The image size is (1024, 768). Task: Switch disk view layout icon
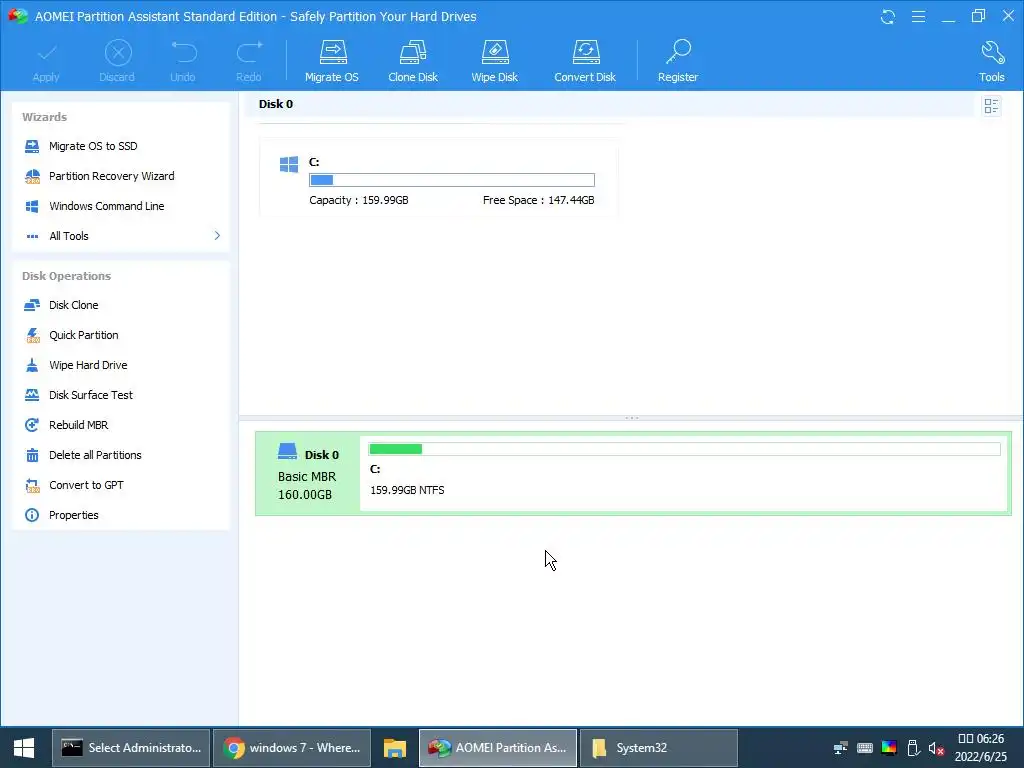(x=991, y=106)
